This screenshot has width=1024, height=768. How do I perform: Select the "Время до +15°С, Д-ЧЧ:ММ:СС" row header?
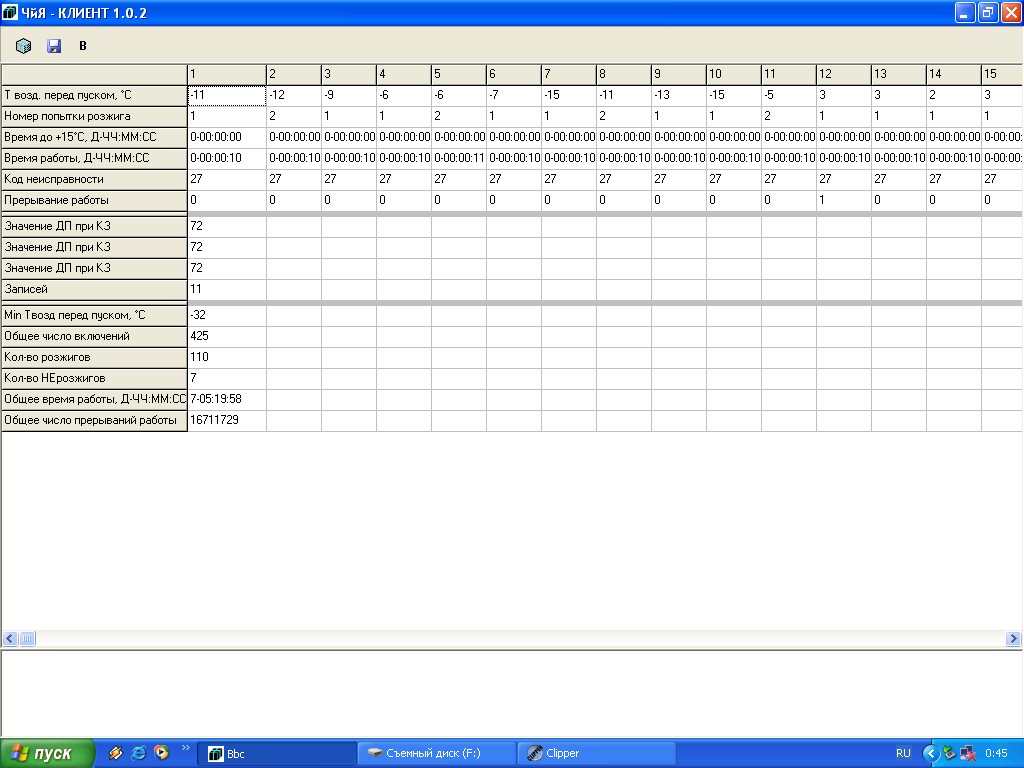(94, 137)
